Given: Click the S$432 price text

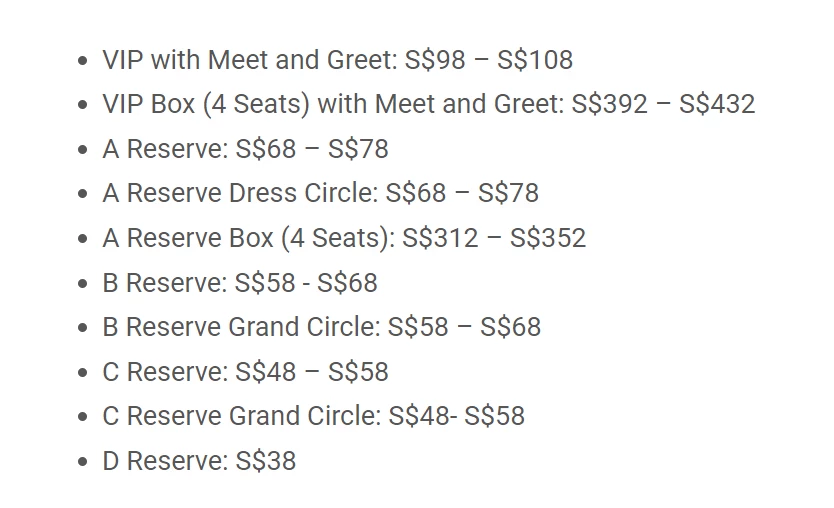Looking at the screenshot, I should pos(717,104).
